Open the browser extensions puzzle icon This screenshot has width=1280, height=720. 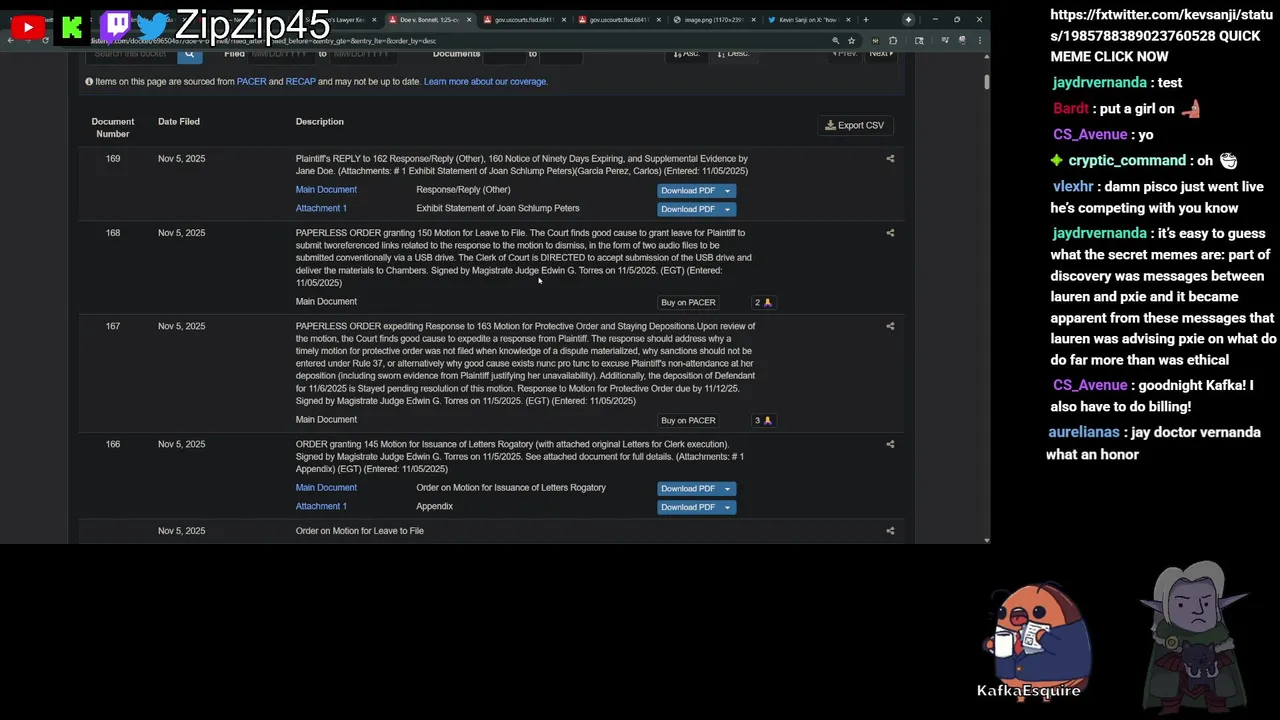pyautogui.click(x=893, y=41)
